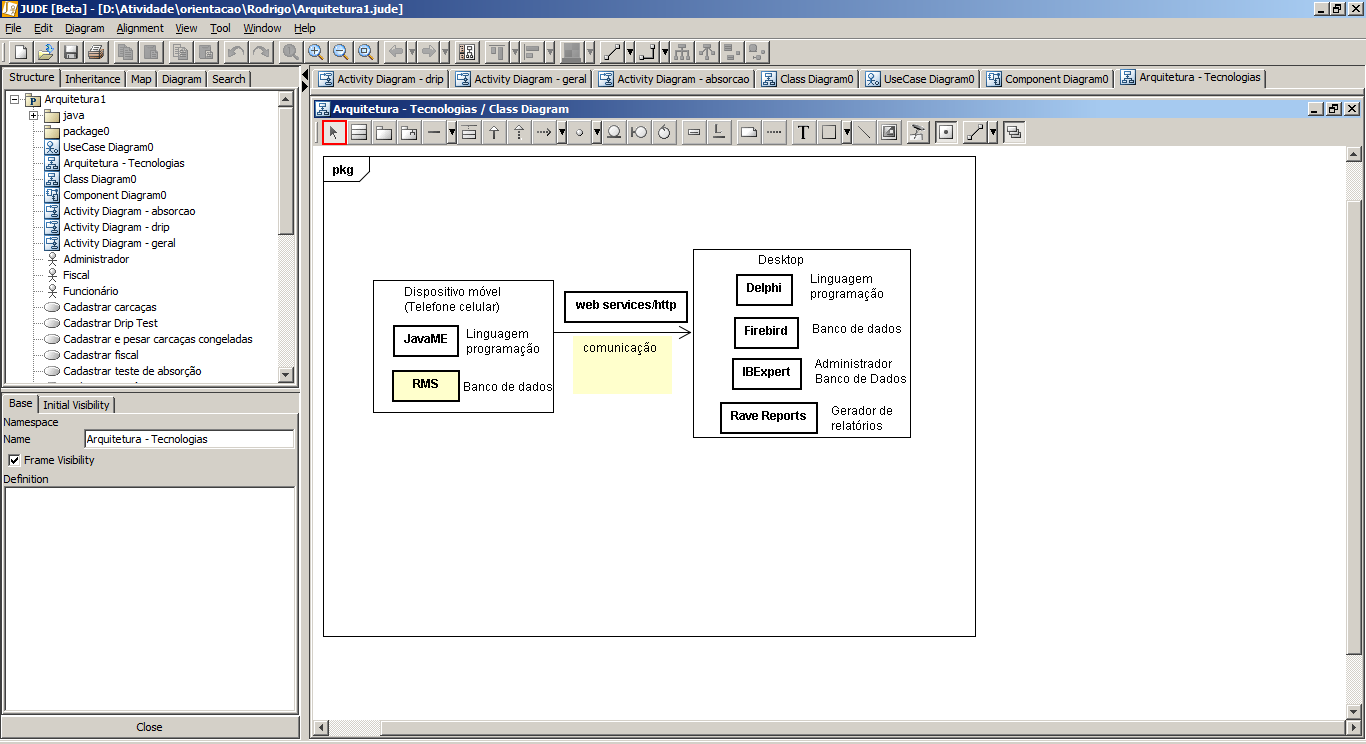
Task: Open the Alignment menu
Action: pos(140,28)
